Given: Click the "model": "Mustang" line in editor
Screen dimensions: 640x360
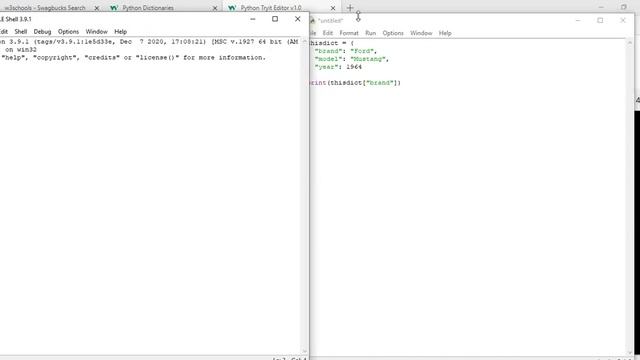Looking at the screenshot, I should tap(351, 59).
